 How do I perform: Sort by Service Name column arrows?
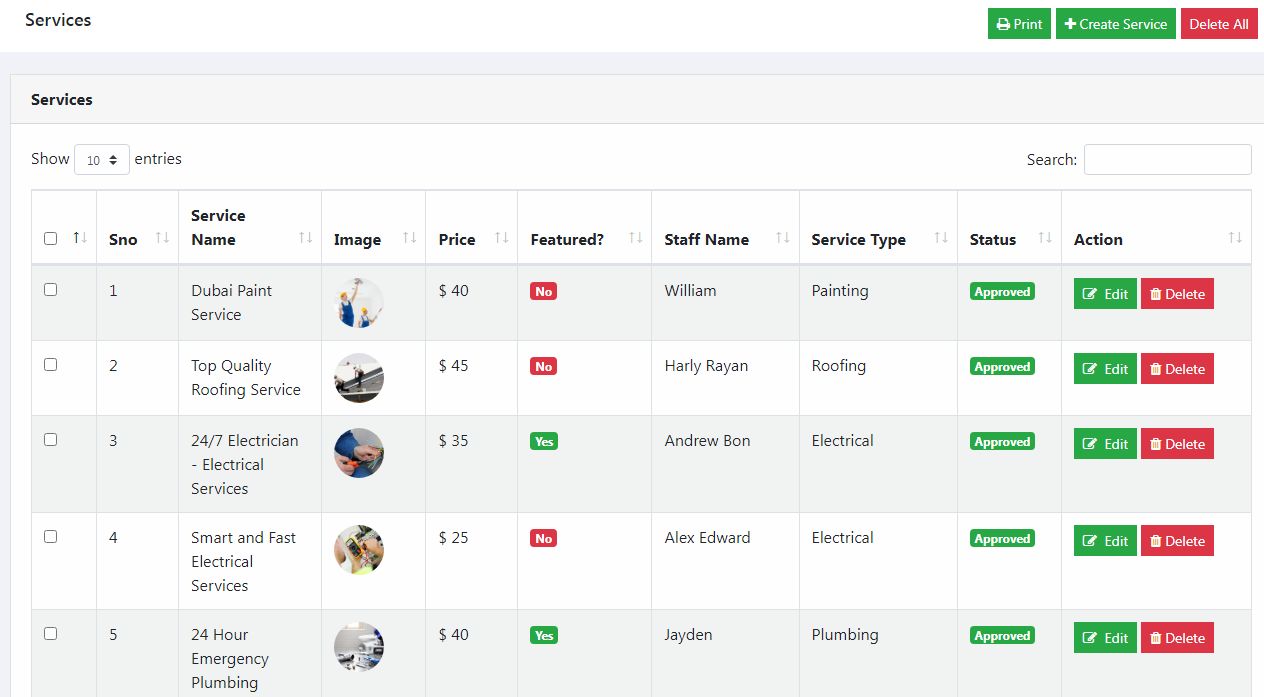tap(306, 238)
